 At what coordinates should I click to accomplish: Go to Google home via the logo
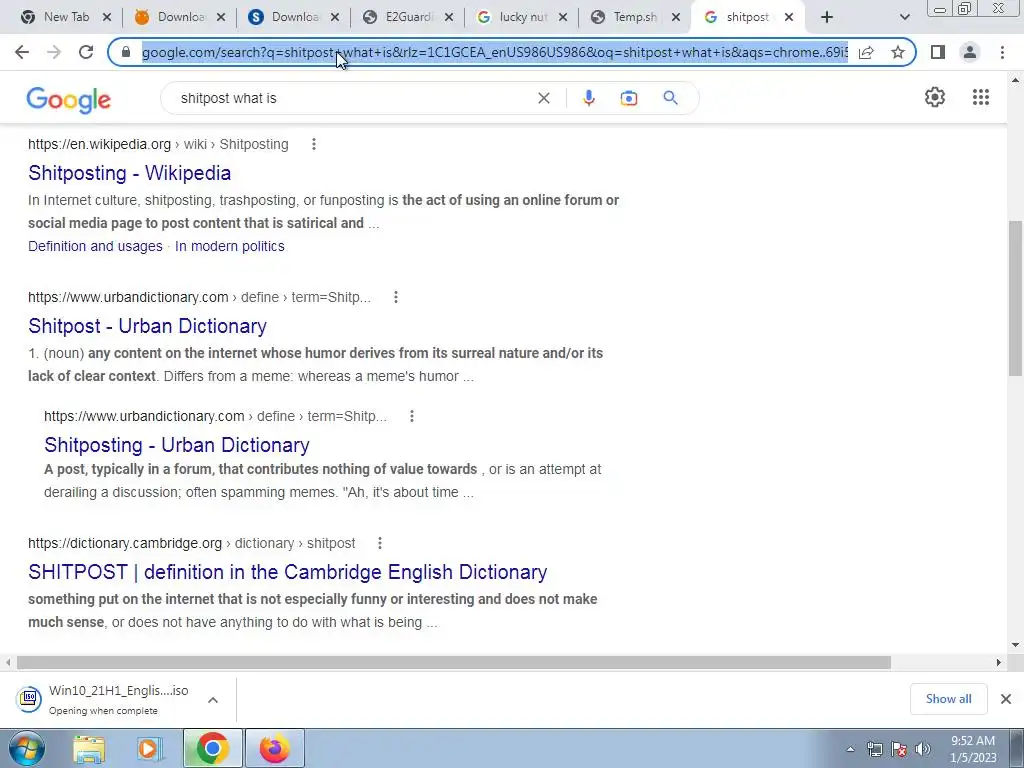[69, 100]
